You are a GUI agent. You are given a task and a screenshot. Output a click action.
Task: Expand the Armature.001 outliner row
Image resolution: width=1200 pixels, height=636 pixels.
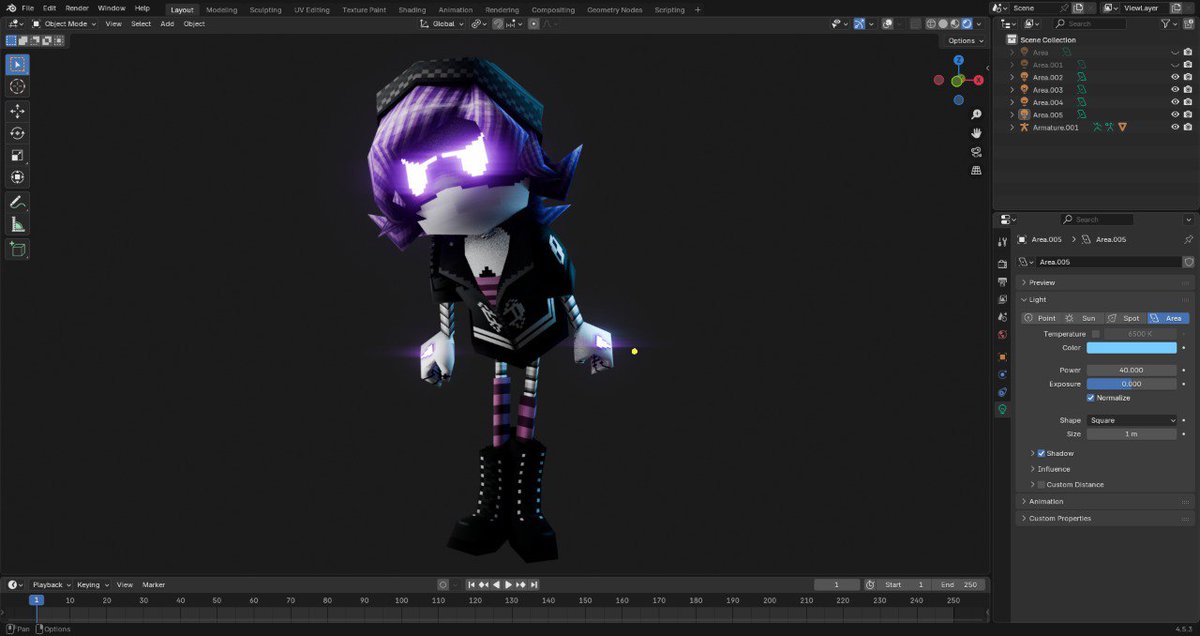click(x=1012, y=127)
